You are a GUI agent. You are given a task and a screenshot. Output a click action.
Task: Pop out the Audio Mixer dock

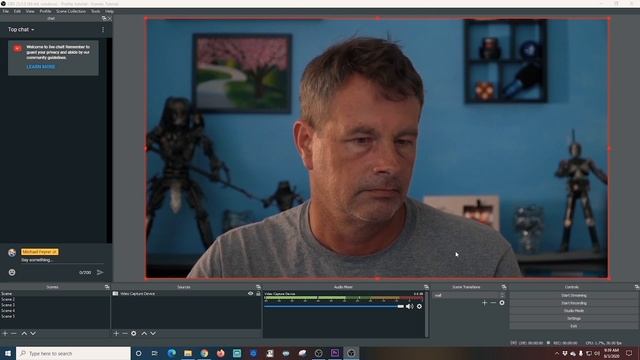426,287
